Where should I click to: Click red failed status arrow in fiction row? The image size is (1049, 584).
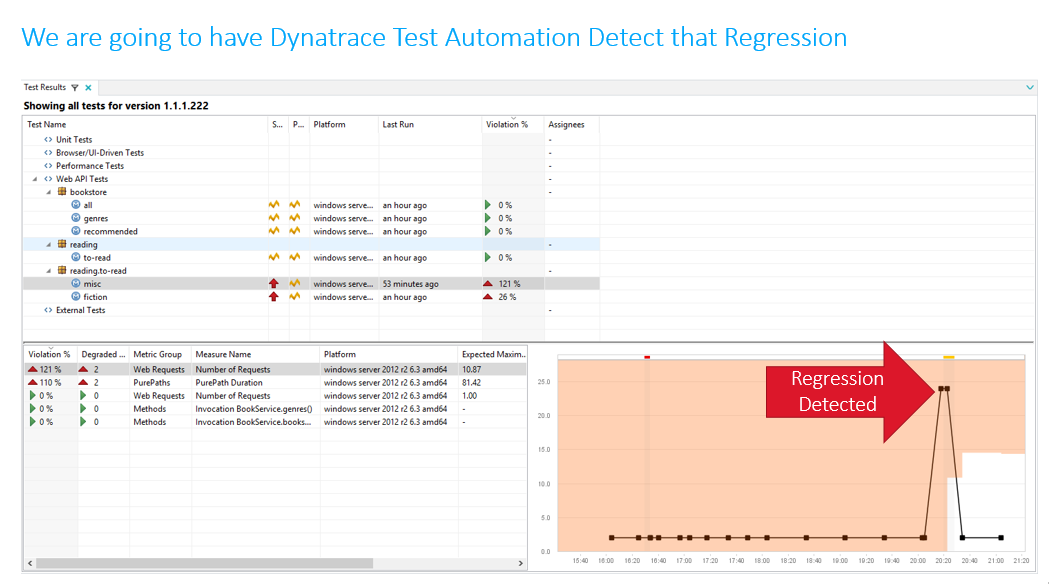(x=274, y=296)
